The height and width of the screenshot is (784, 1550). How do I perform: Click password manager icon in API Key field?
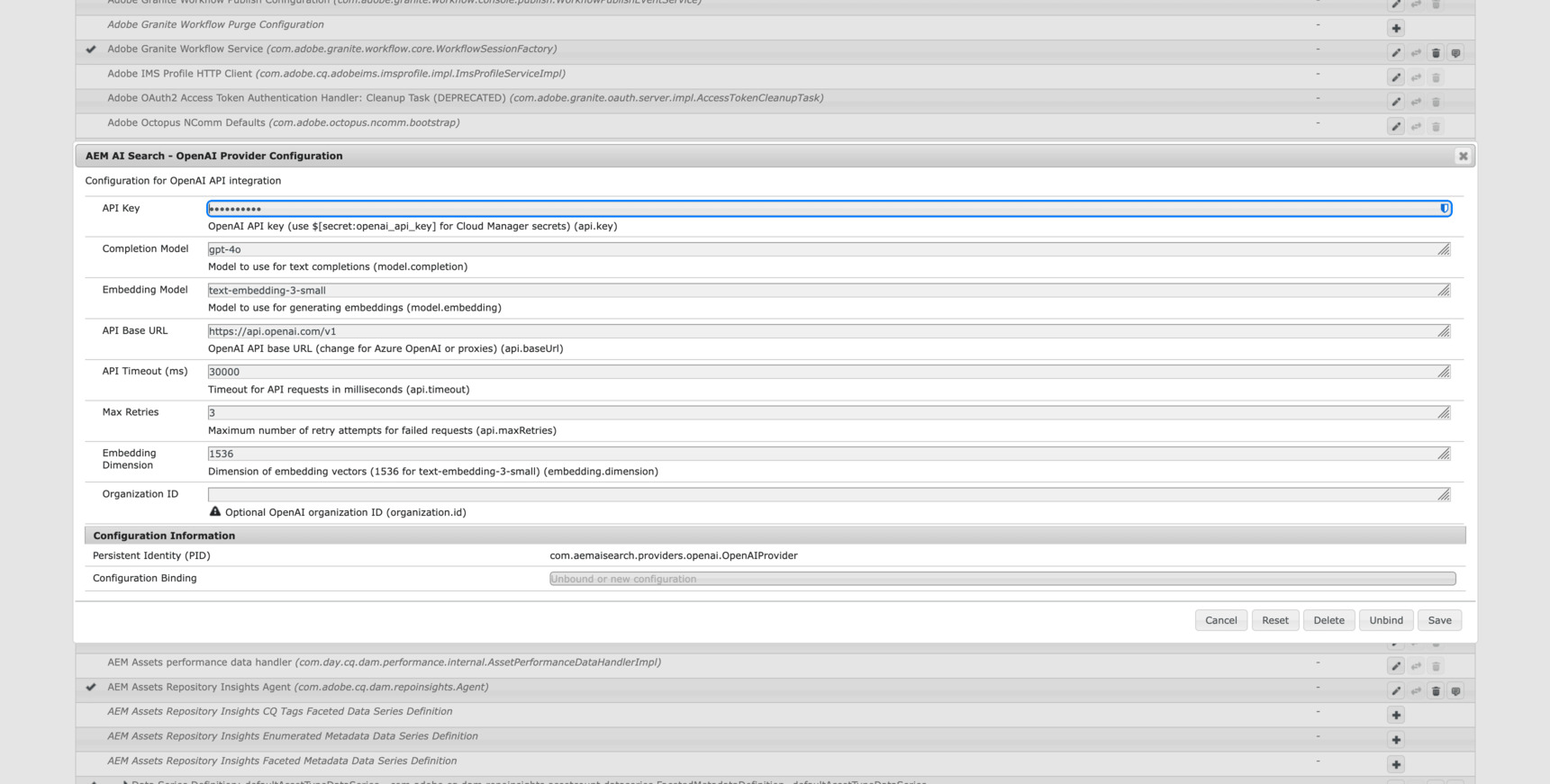(x=1444, y=208)
